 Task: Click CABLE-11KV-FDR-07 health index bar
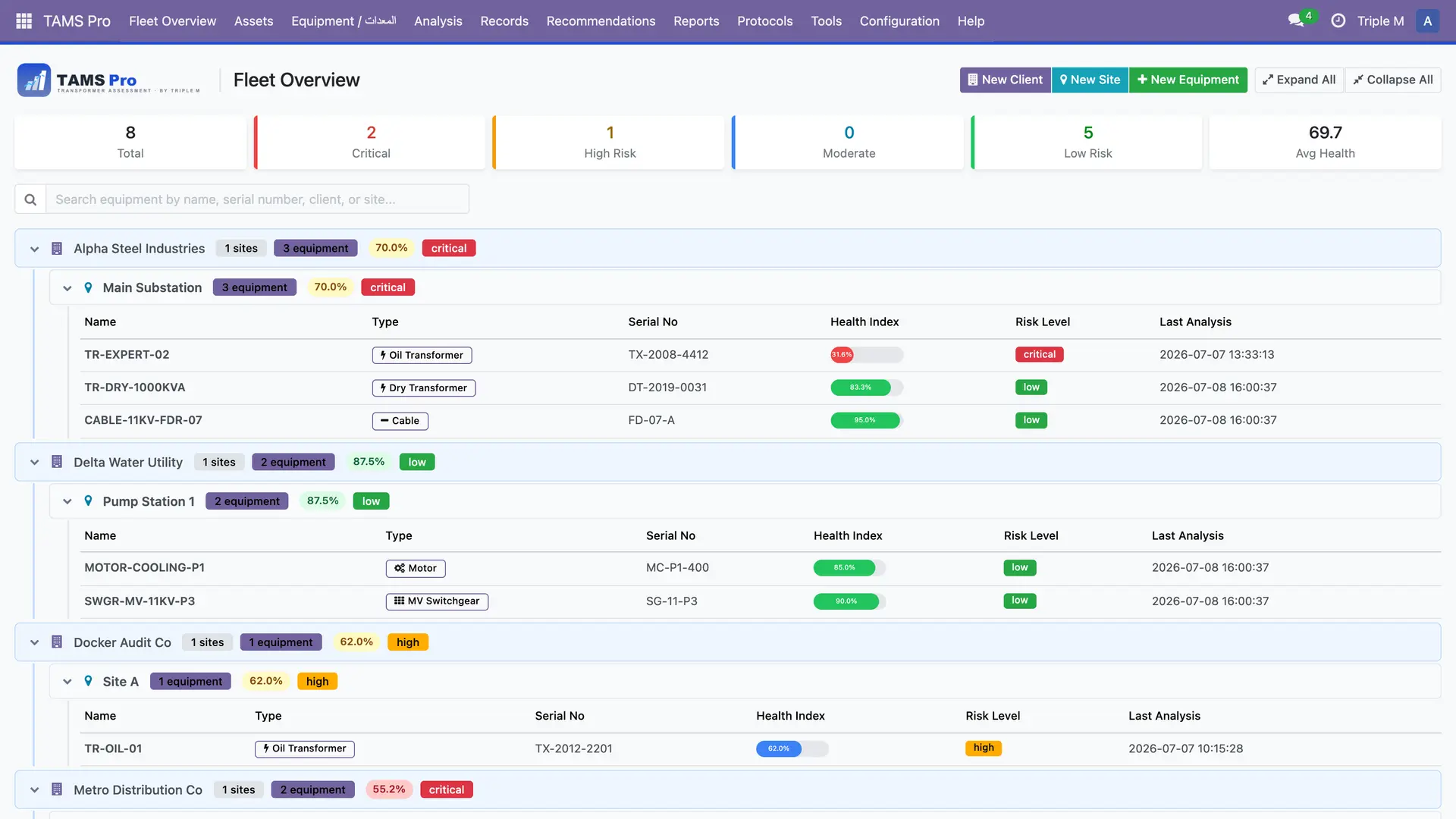tap(867, 420)
